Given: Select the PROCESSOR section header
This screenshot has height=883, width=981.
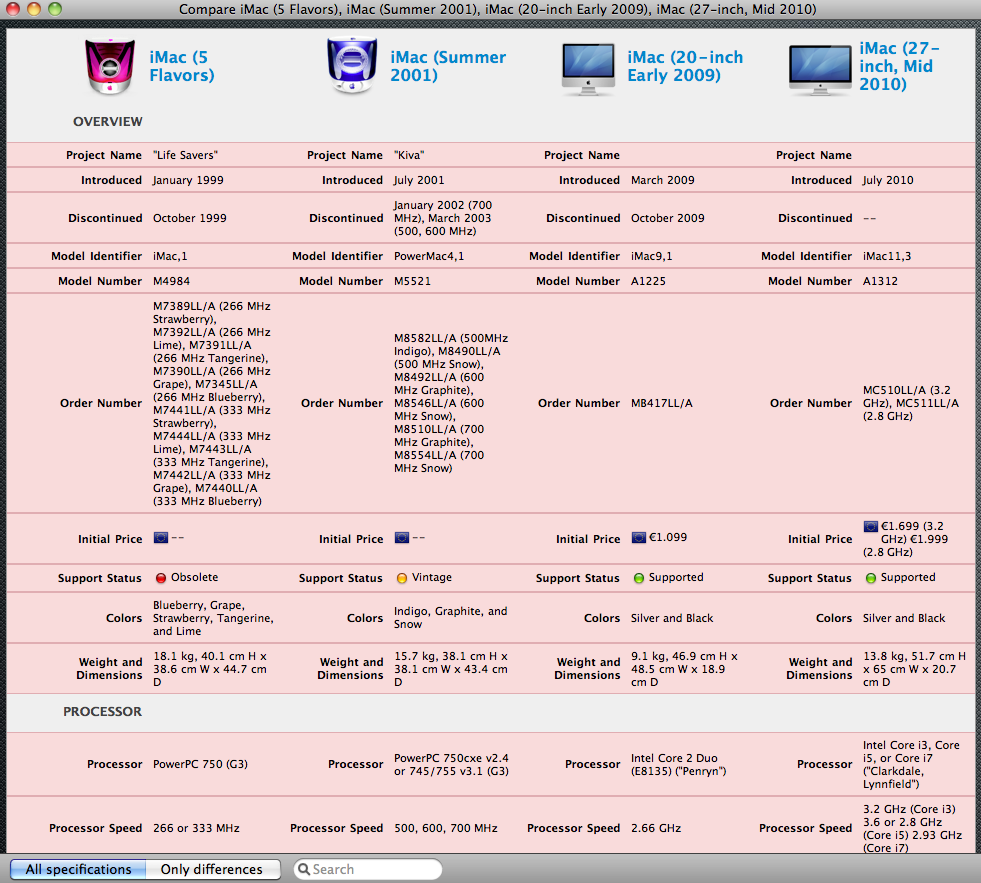Looking at the screenshot, I should [103, 712].
